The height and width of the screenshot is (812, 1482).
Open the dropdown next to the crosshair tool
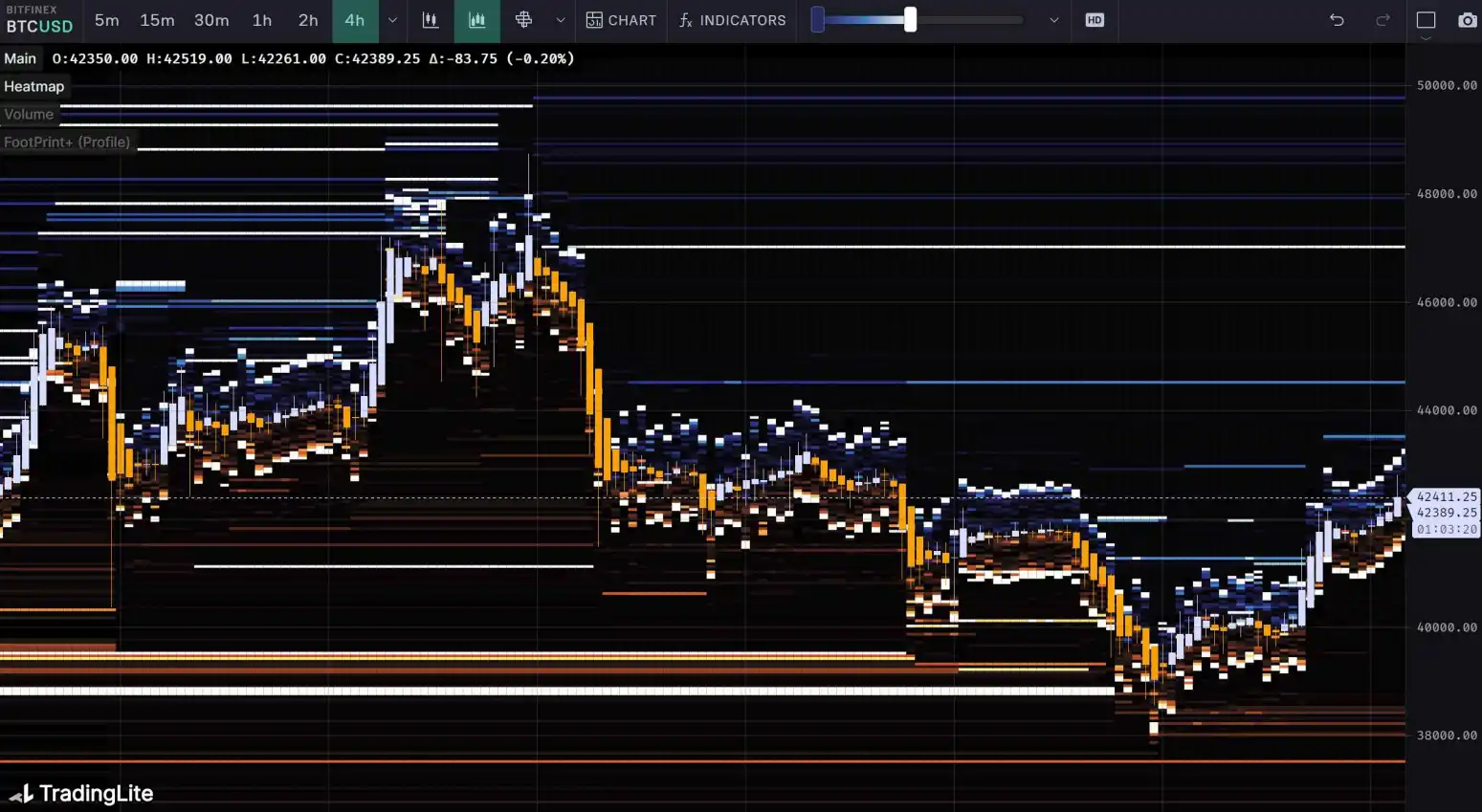click(x=561, y=20)
